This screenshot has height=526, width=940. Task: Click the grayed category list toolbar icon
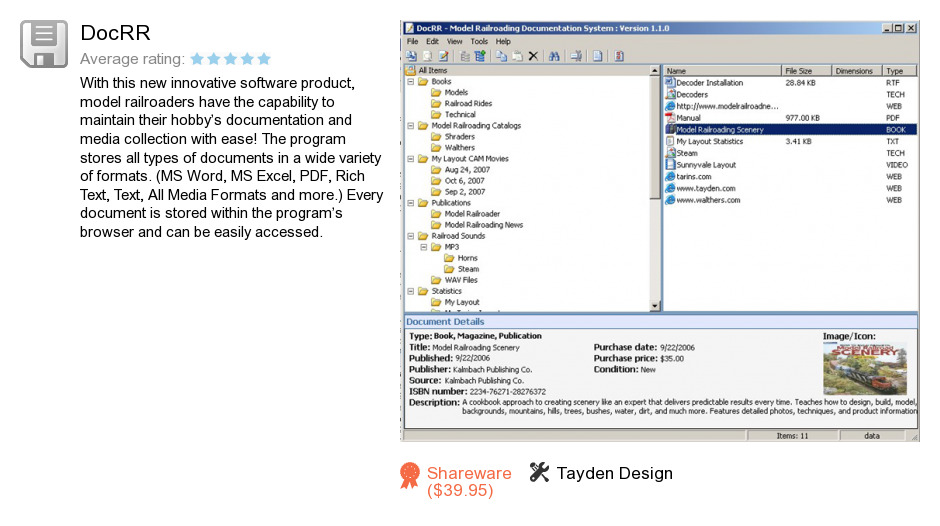click(x=465, y=56)
